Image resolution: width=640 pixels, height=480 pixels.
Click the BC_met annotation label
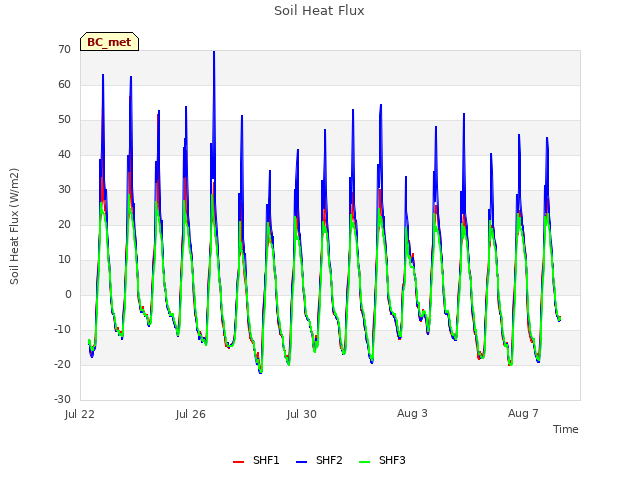pos(109,42)
